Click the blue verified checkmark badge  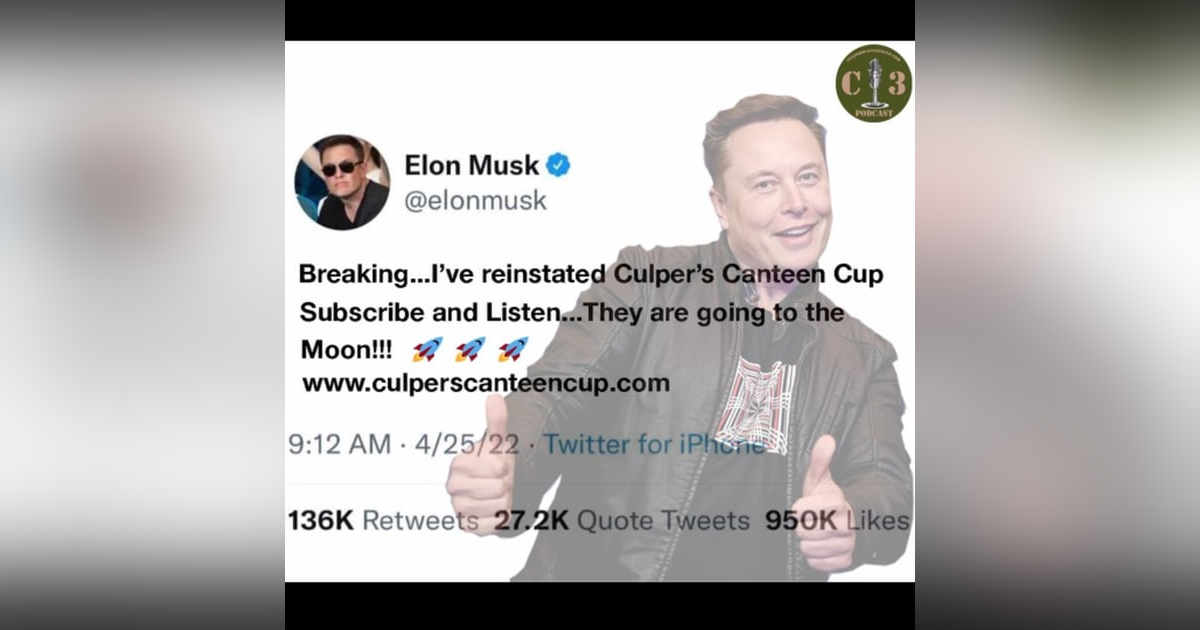[x=558, y=166]
